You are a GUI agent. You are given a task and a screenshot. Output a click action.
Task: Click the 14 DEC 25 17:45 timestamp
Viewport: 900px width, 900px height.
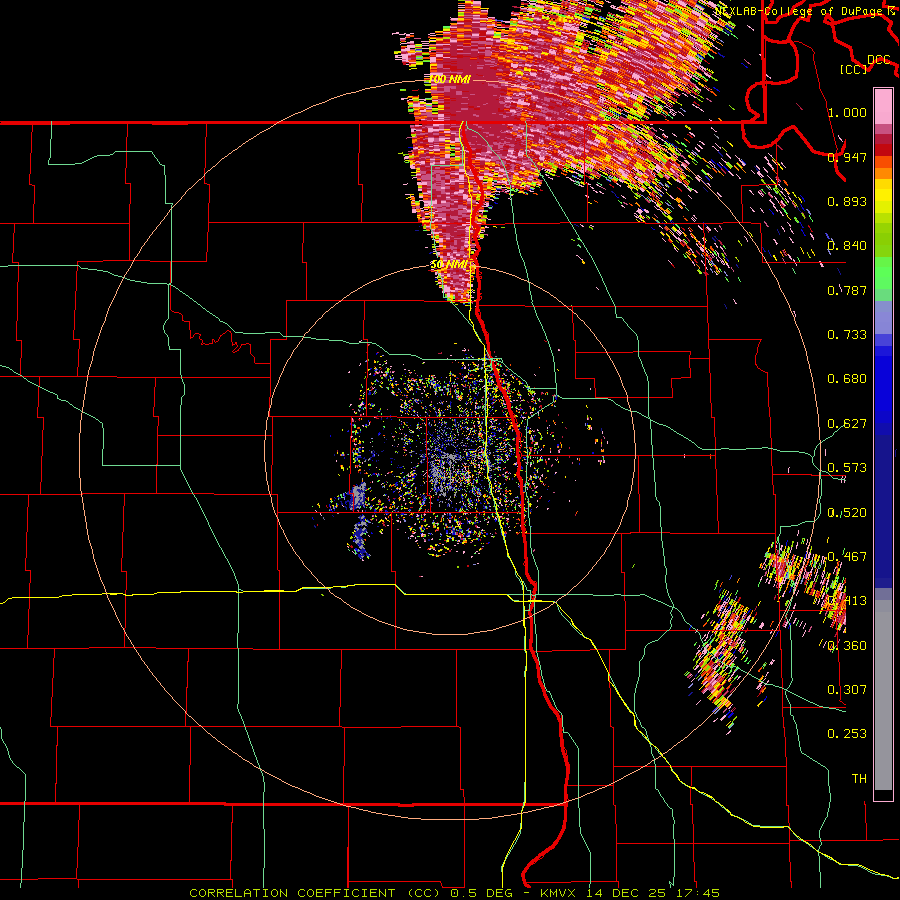coord(651,893)
